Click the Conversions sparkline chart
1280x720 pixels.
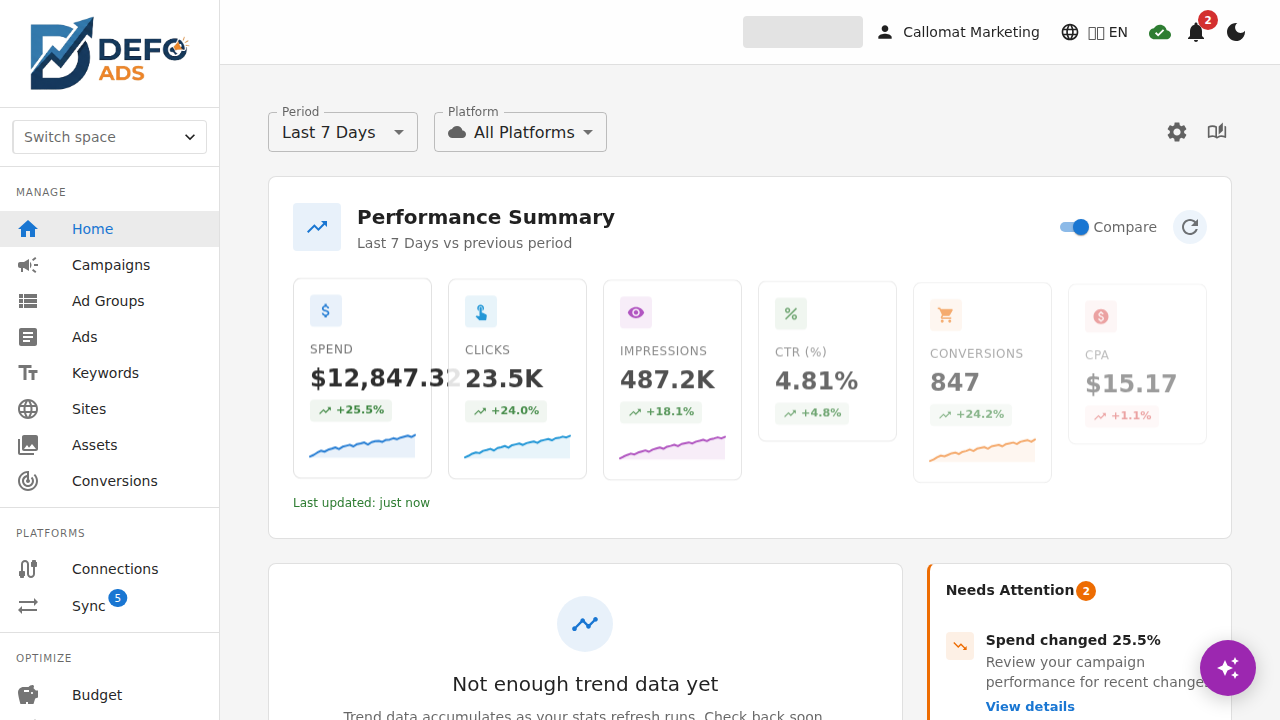(983, 450)
